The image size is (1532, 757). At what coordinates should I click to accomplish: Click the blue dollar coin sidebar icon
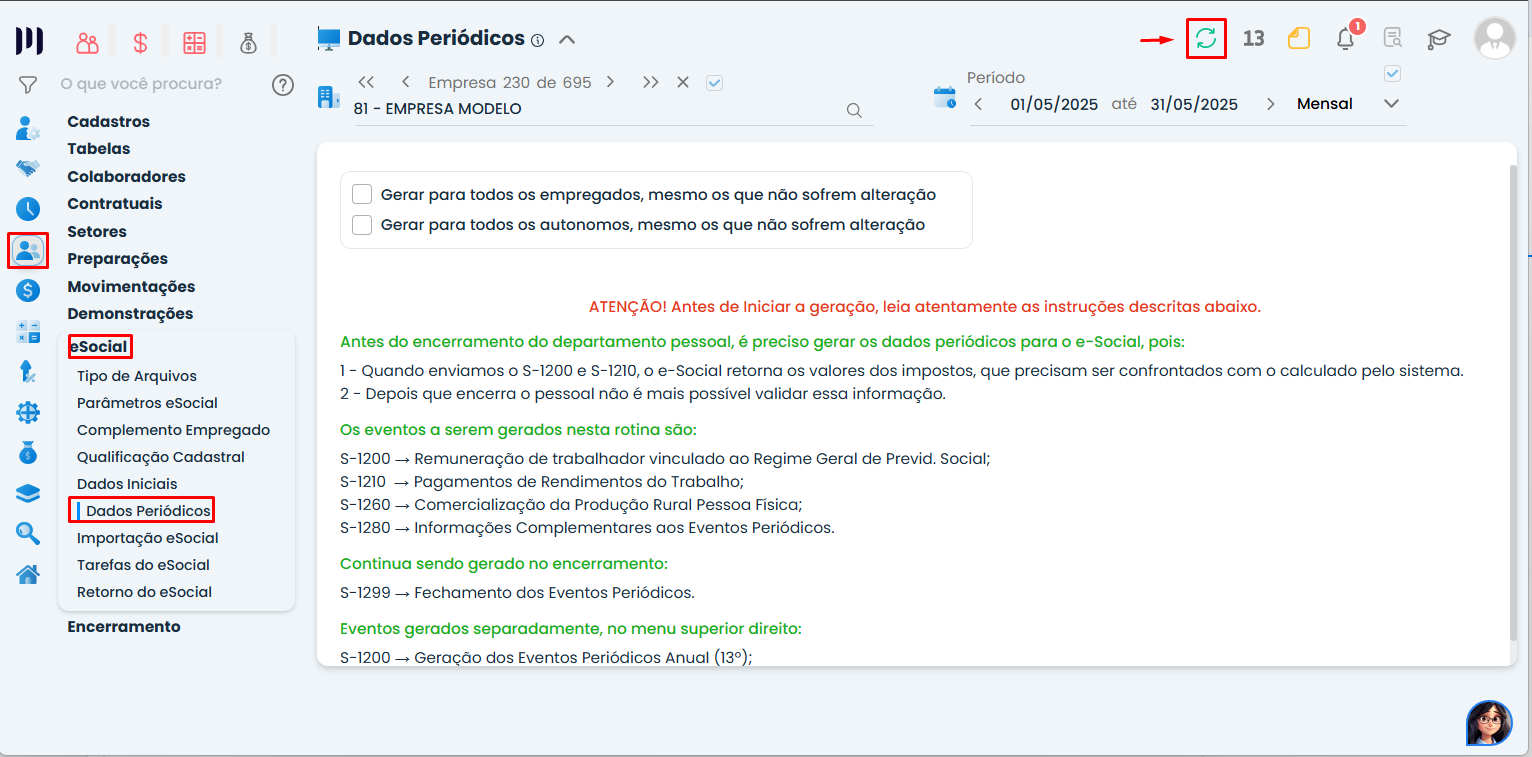pyautogui.click(x=28, y=291)
